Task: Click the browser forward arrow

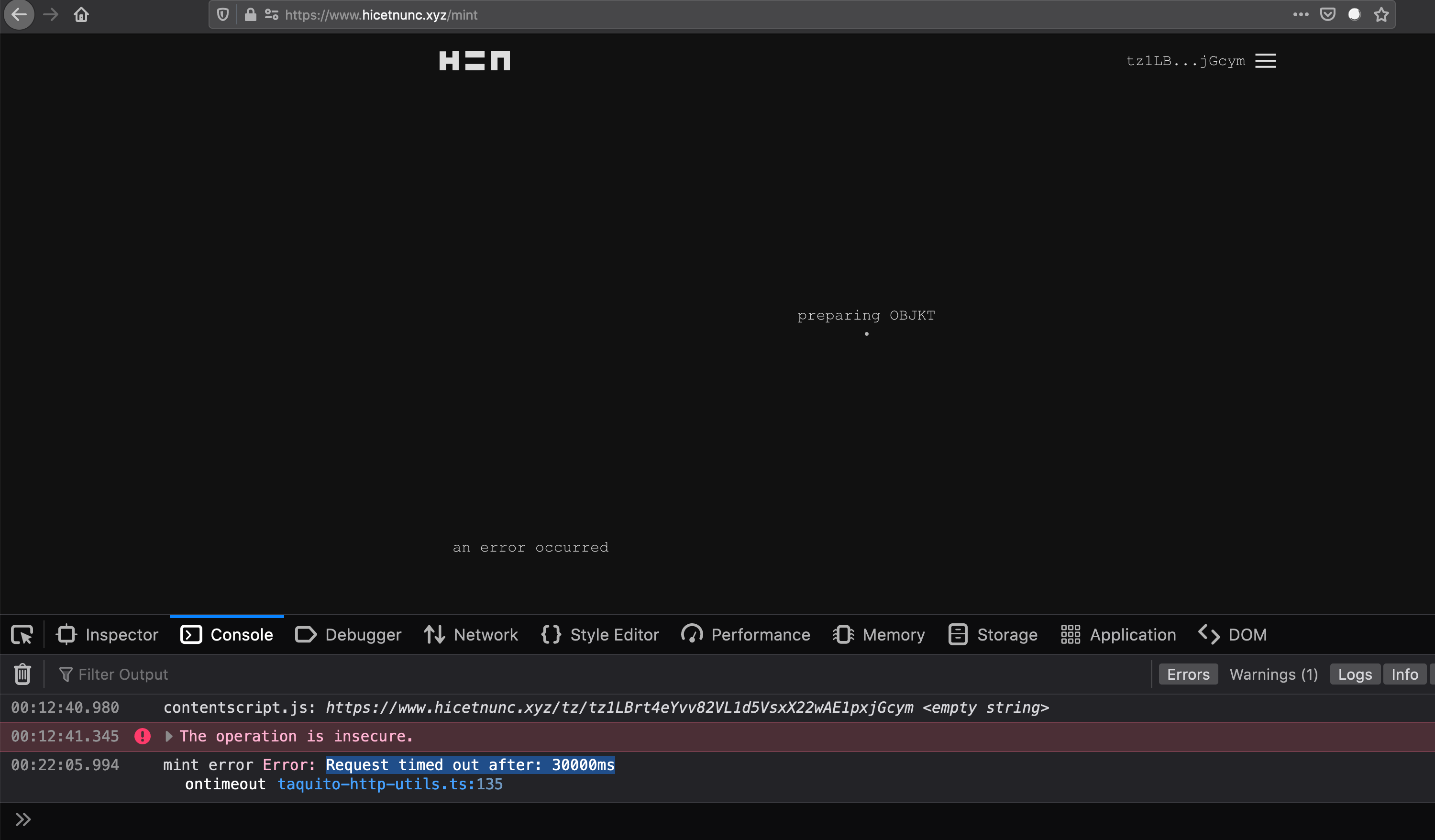Action: click(51, 15)
